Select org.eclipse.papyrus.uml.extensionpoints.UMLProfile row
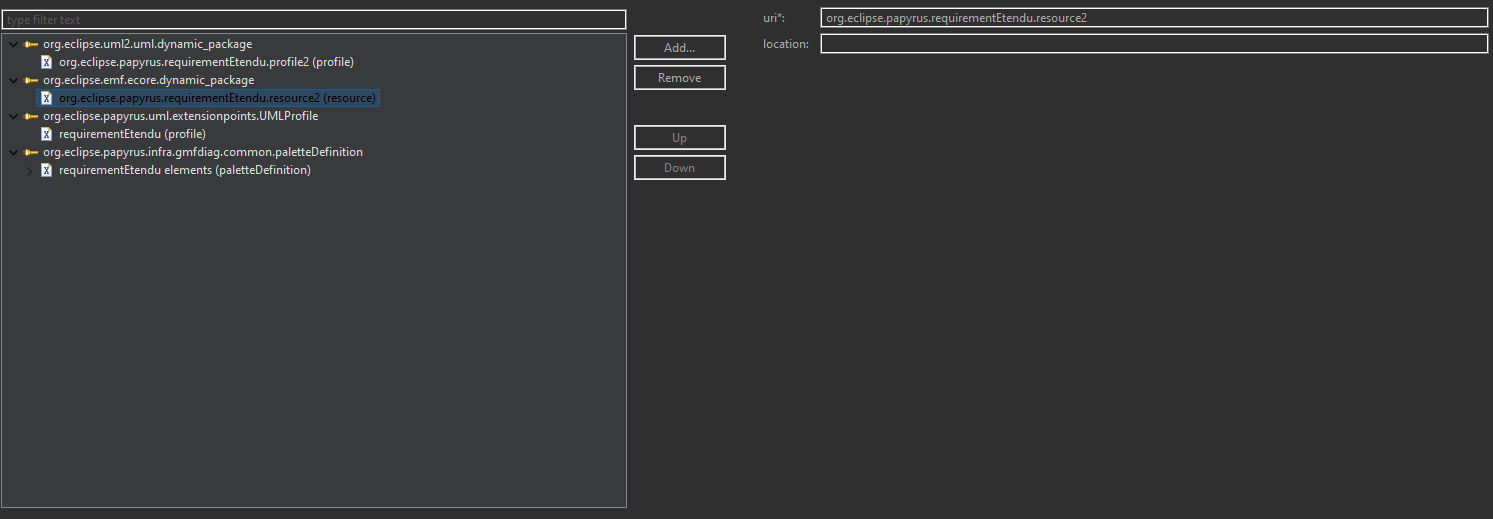Screen dimensions: 1493x519 click(180, 116)
